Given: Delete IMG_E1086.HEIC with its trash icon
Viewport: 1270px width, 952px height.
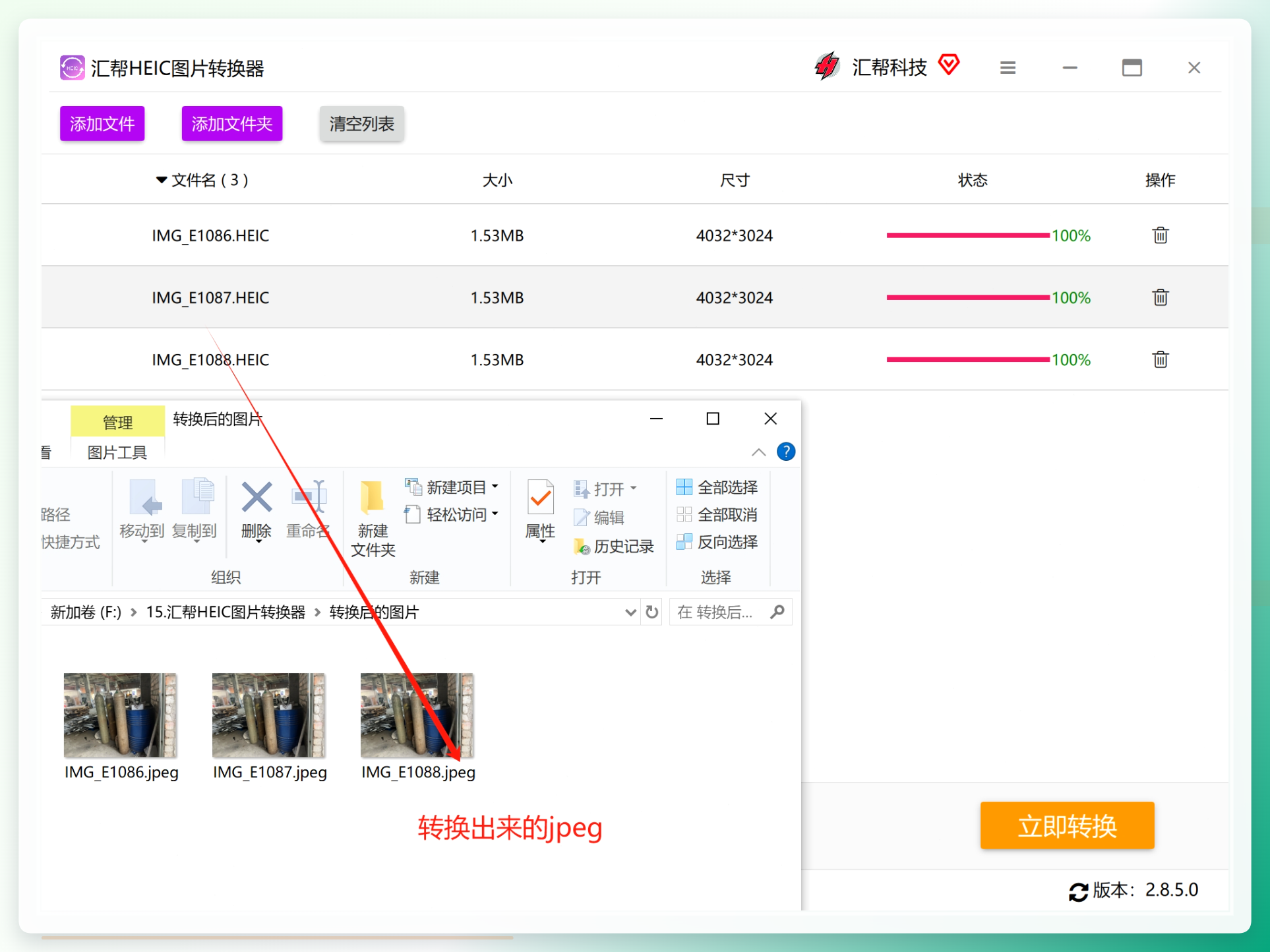Looking at the screenshot, I should click(1160, 235).
